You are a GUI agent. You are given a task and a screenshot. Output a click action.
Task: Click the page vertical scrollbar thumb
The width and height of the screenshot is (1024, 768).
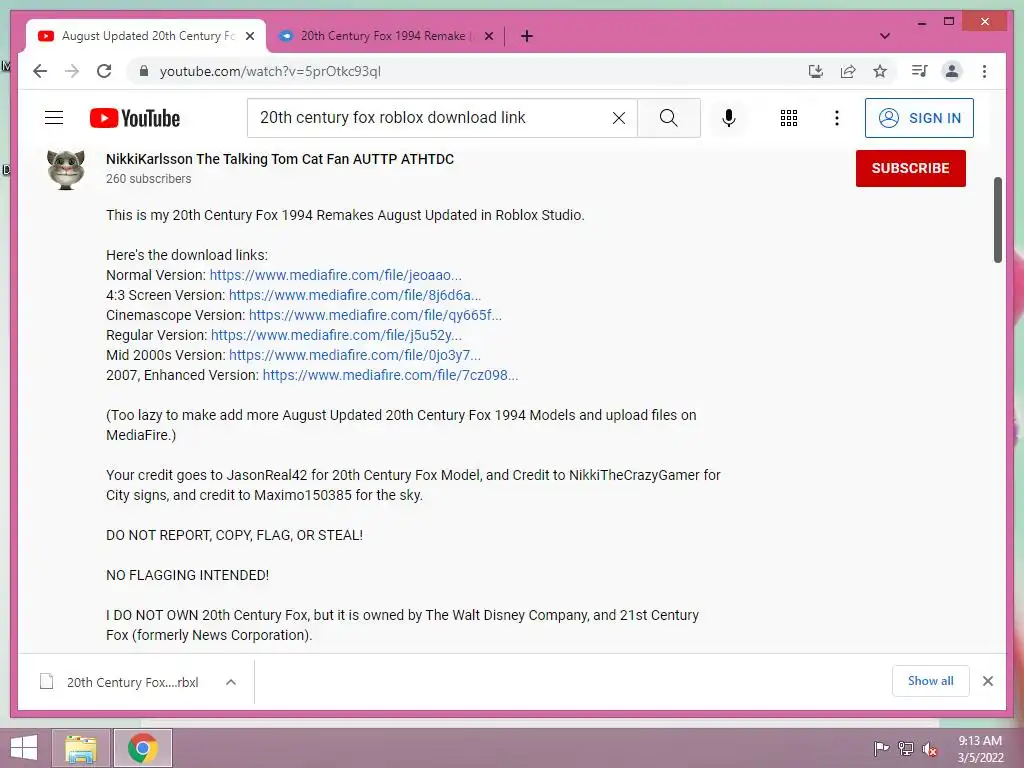[997, 219]
